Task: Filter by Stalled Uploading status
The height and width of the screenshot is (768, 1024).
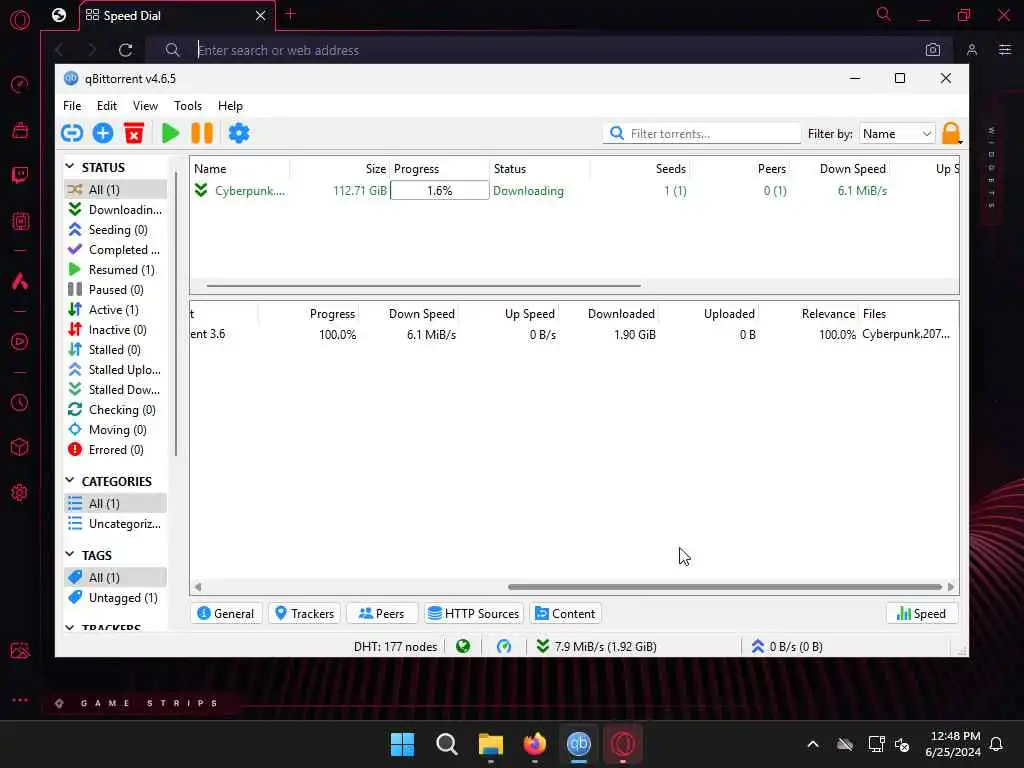Action: pos(116,370)
